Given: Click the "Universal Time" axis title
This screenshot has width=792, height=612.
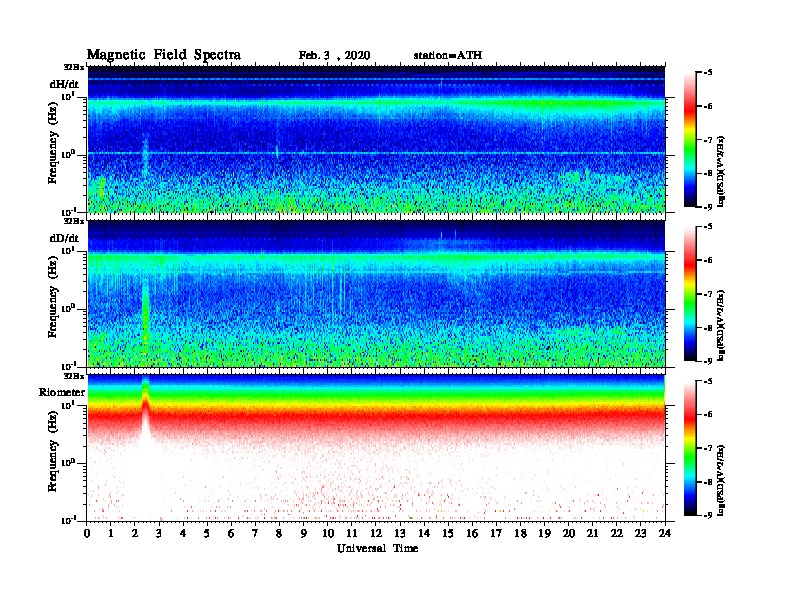Looking at the screenshot, I should (377, 548).
